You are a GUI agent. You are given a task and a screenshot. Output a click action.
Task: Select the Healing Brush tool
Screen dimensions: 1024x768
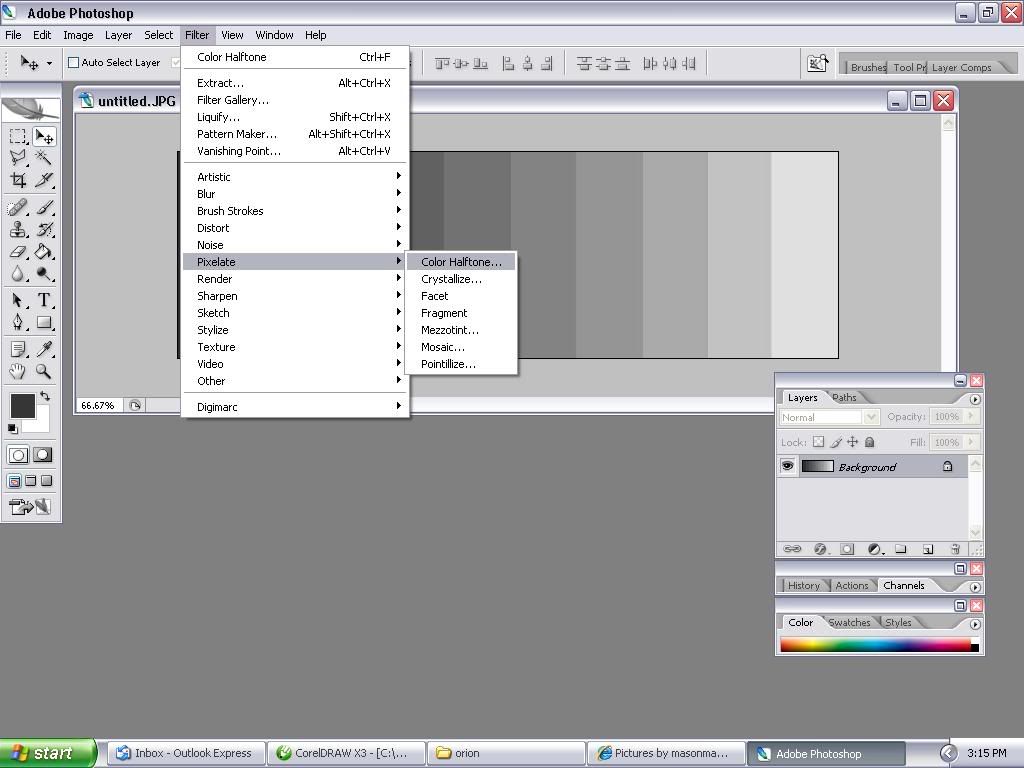[x=18, y=208]
